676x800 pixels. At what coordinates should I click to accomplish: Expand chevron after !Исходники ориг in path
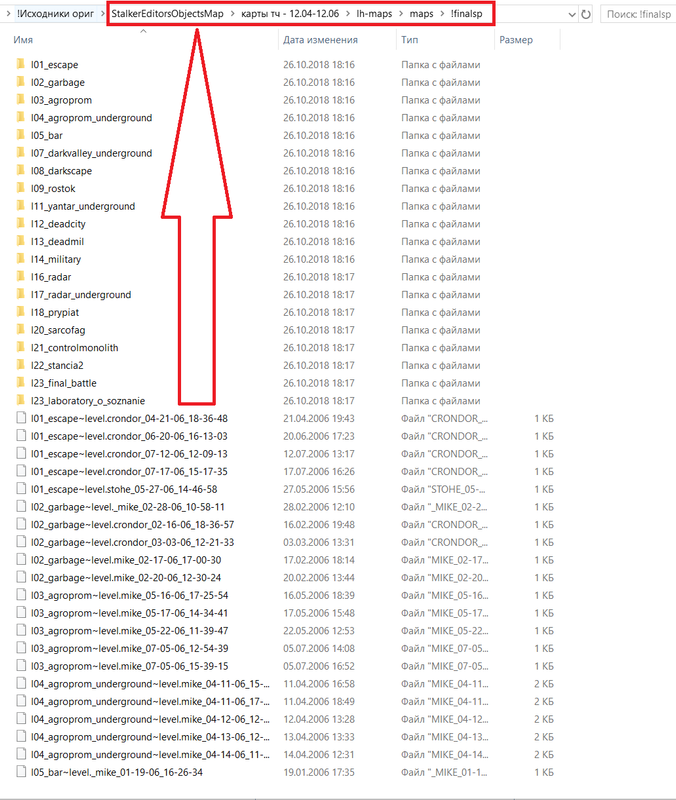pyautogui.click(x=101, y=14)
